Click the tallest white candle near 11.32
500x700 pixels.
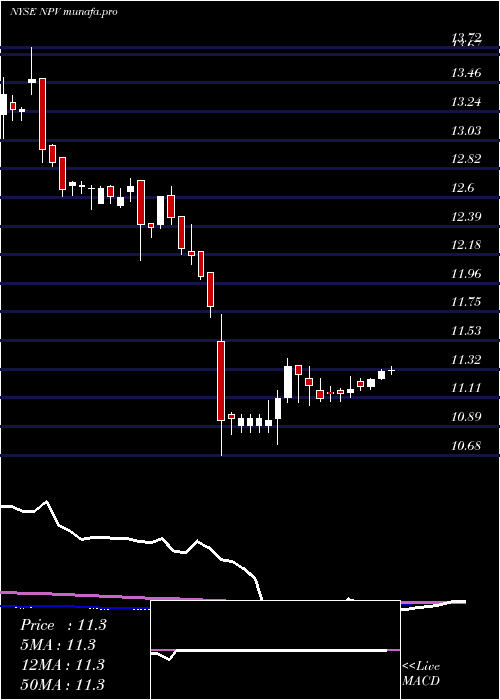pyautogui.click(x=288, y=382)
